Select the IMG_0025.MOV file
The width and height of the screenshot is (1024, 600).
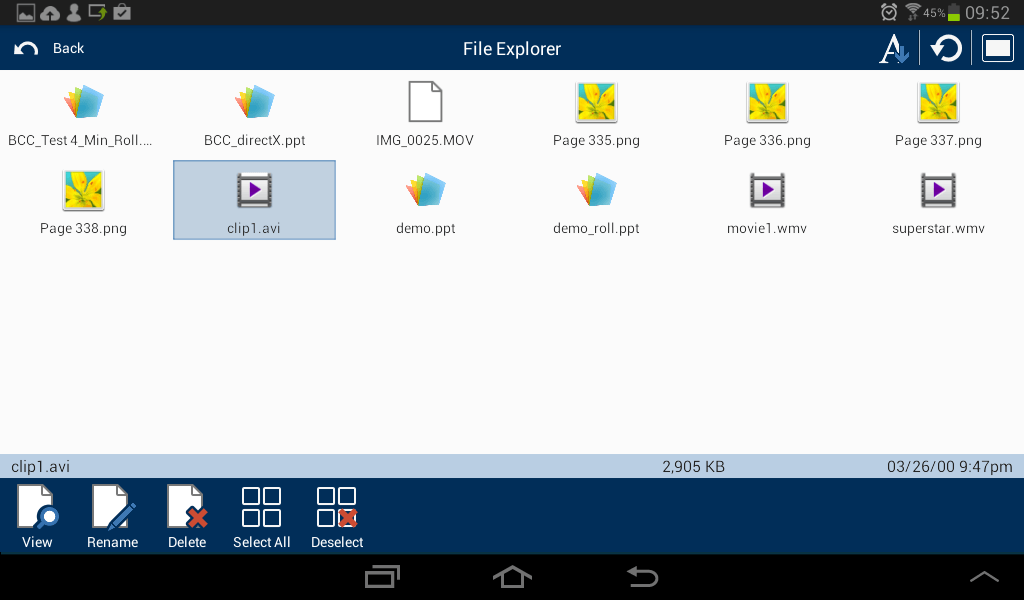point(425,113)
